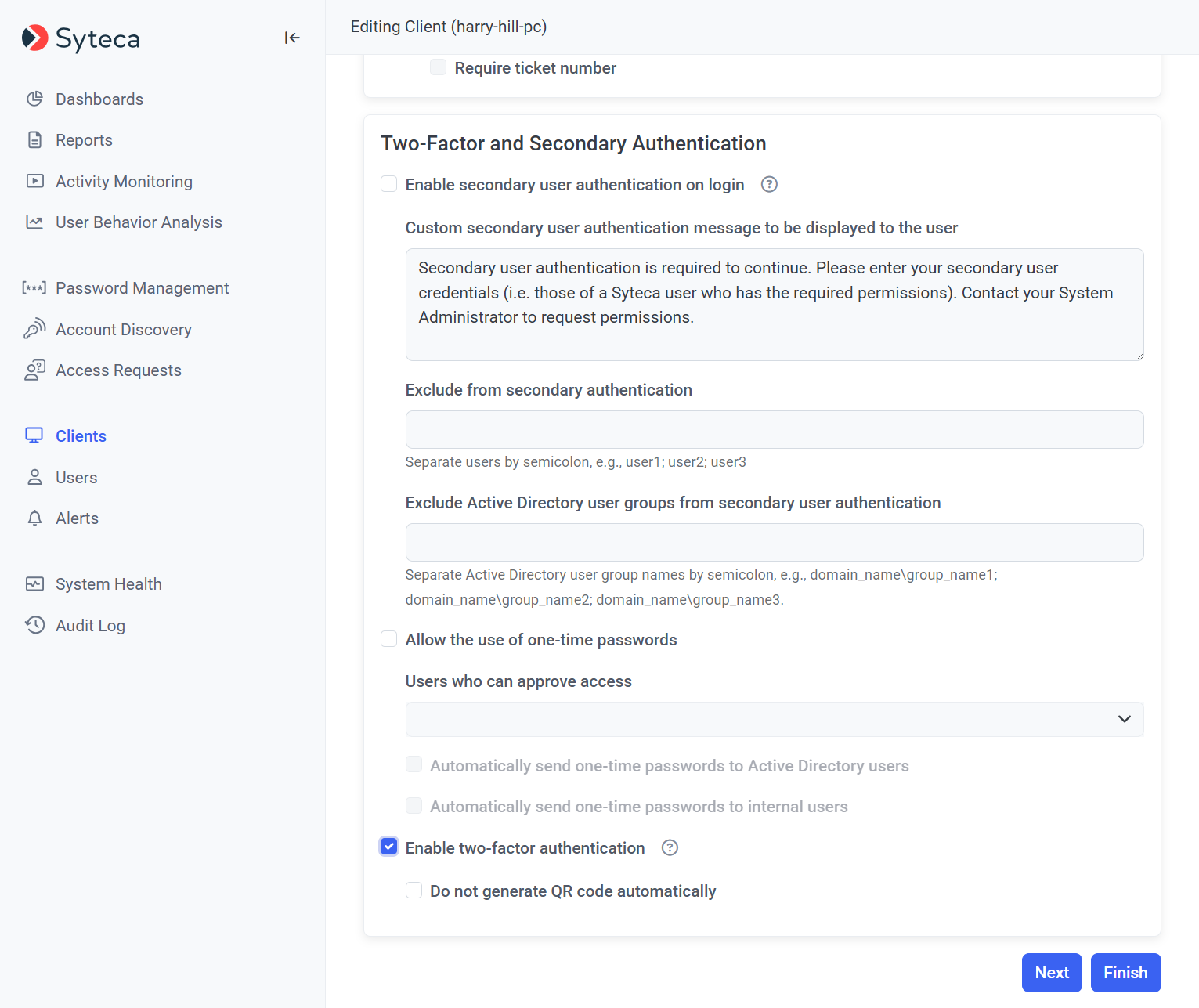Click the System Health monitor icon
This screenshot has width=1199, height=1008.
pyautogui.click(x=34, y=584)
